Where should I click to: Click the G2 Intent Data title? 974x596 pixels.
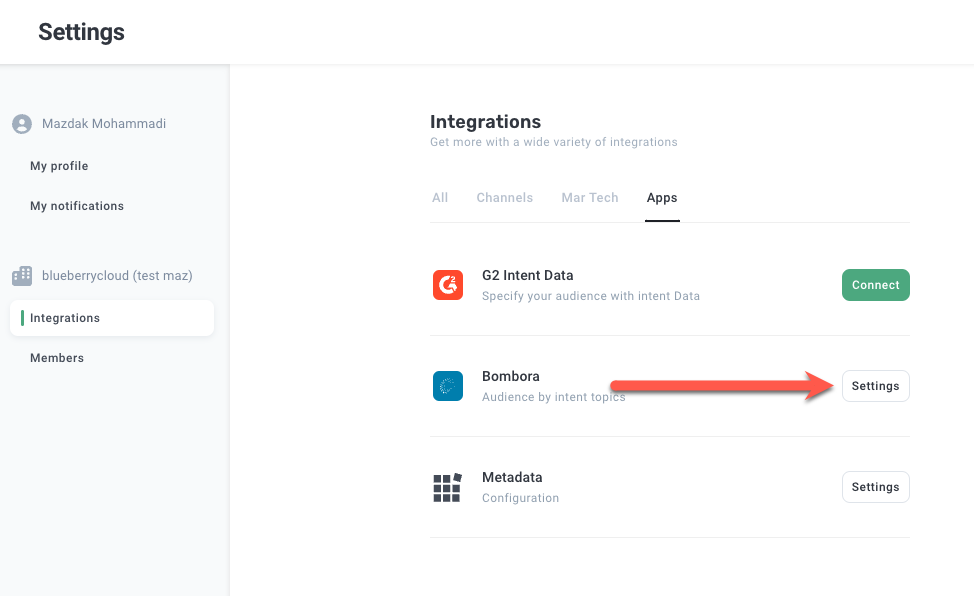pos(527,275)
